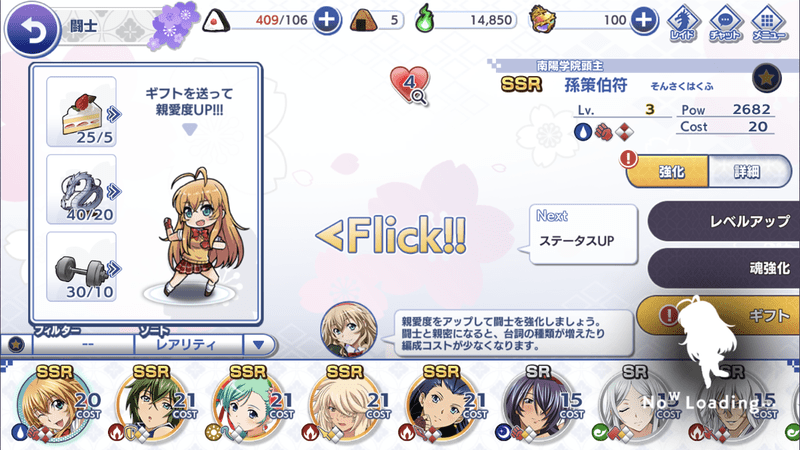This screenshot has height=450, width=800.
Task: Select the dragon statue gift
Action: coord(82,189)
